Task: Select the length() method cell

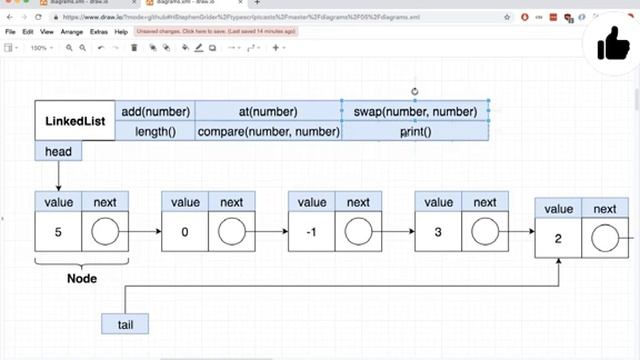Action: coord(156,131)
